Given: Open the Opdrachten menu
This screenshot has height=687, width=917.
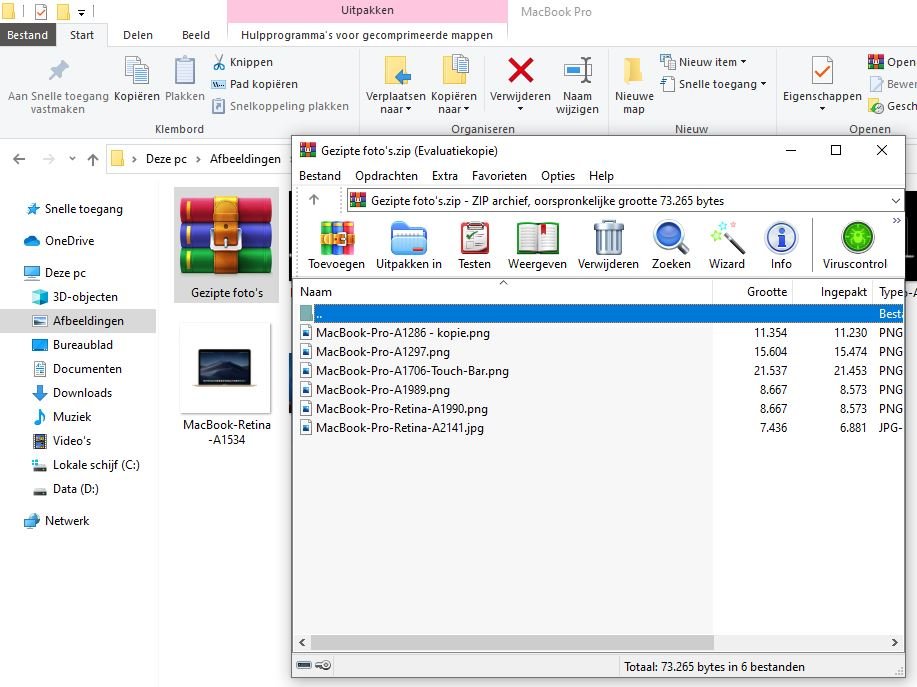Looking at the screenshot, I should click(x=386, y=175).
